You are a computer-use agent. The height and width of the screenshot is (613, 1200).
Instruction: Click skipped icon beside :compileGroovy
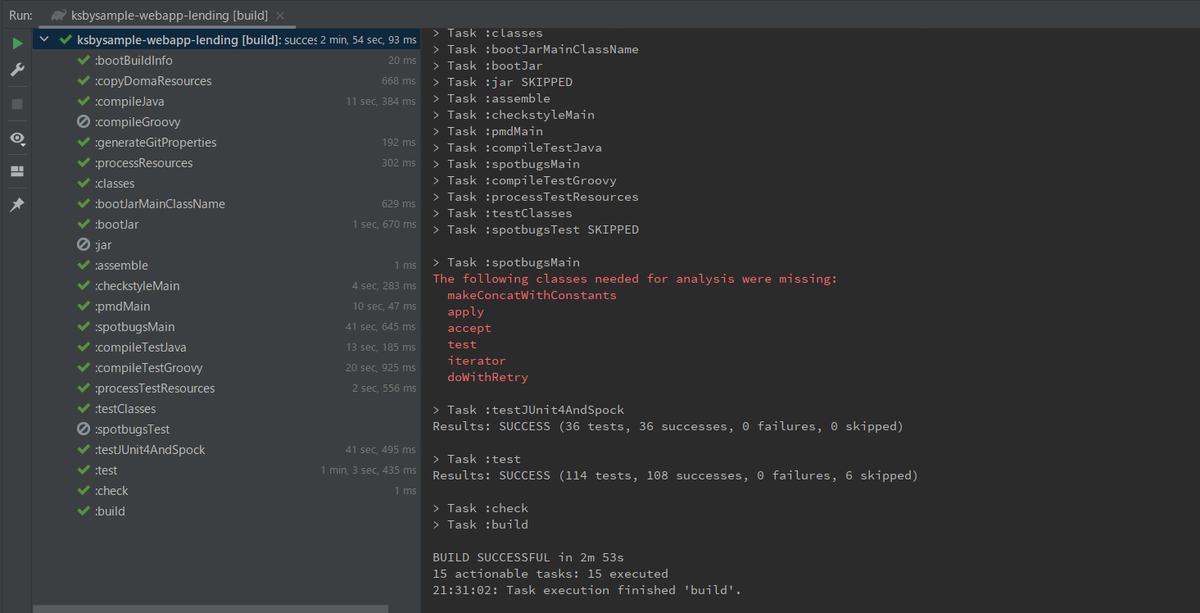coord(84,122)
